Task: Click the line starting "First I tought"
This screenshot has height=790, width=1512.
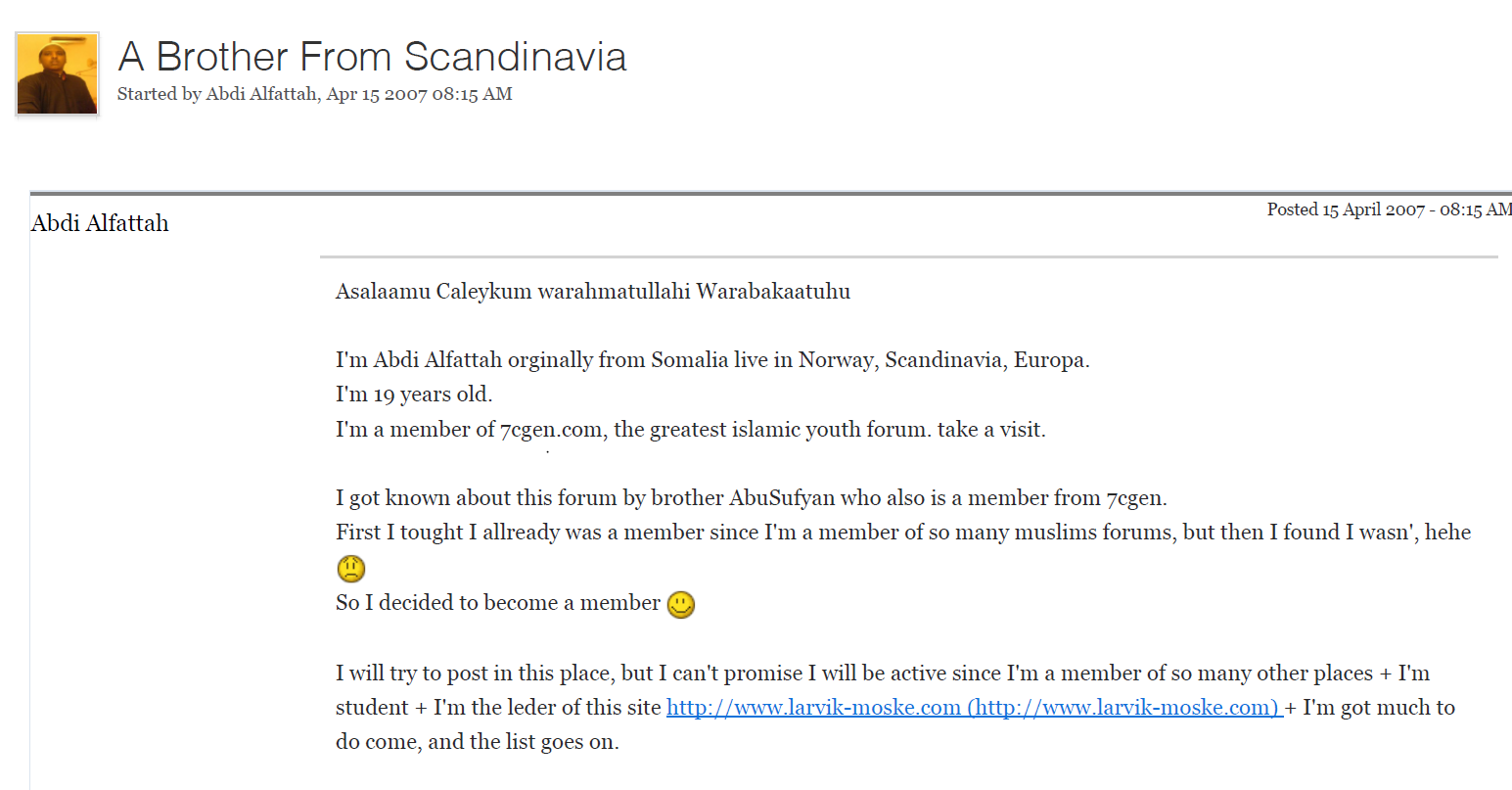Action: 902,533
